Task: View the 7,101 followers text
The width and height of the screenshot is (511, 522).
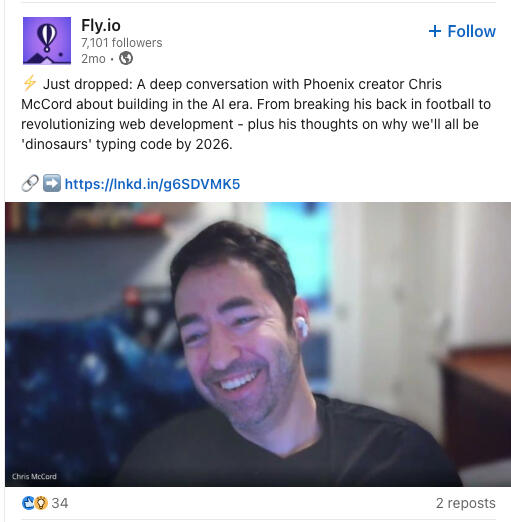Action: click(122, 43)
